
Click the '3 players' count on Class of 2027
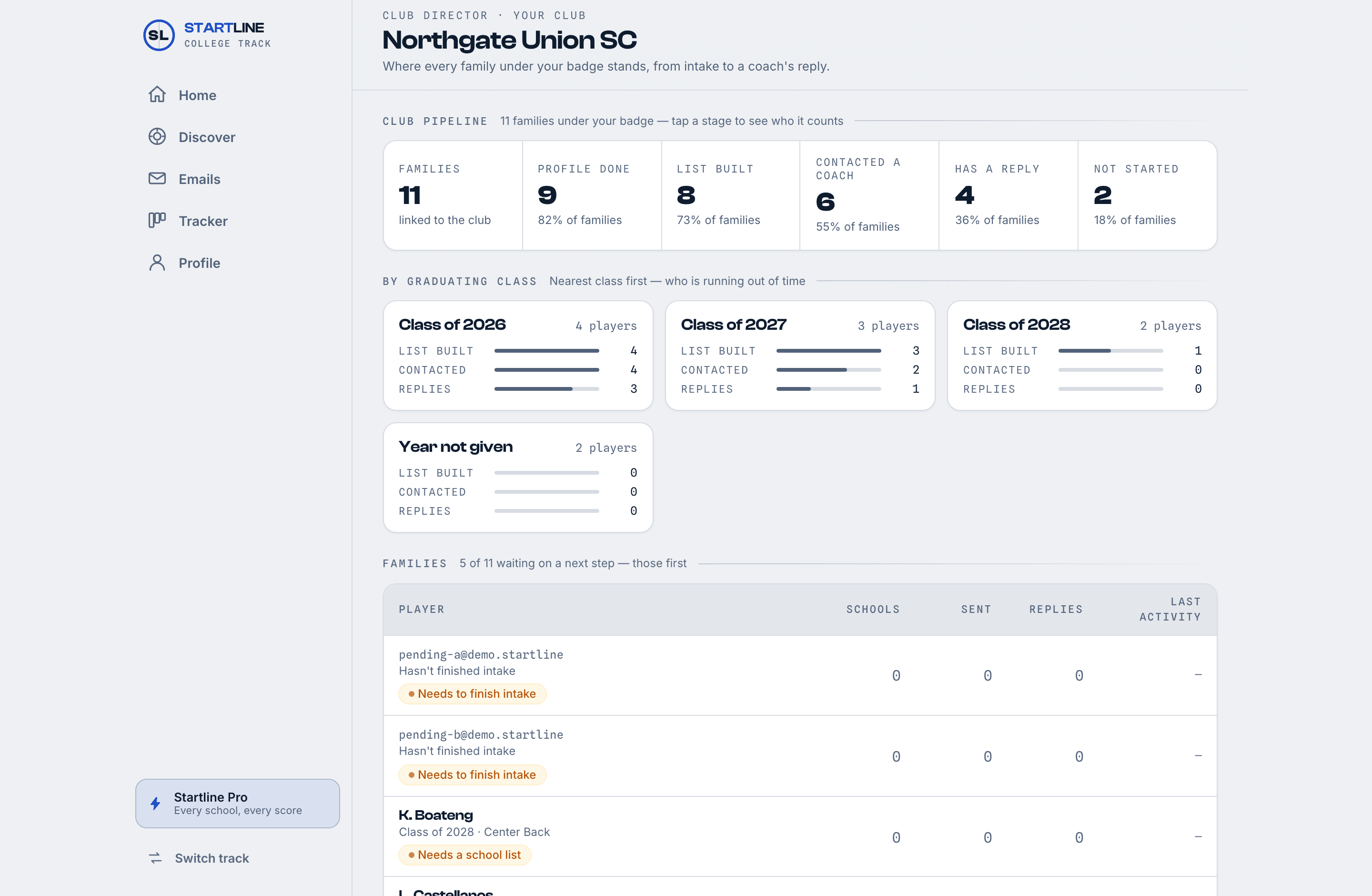(888, 326)
